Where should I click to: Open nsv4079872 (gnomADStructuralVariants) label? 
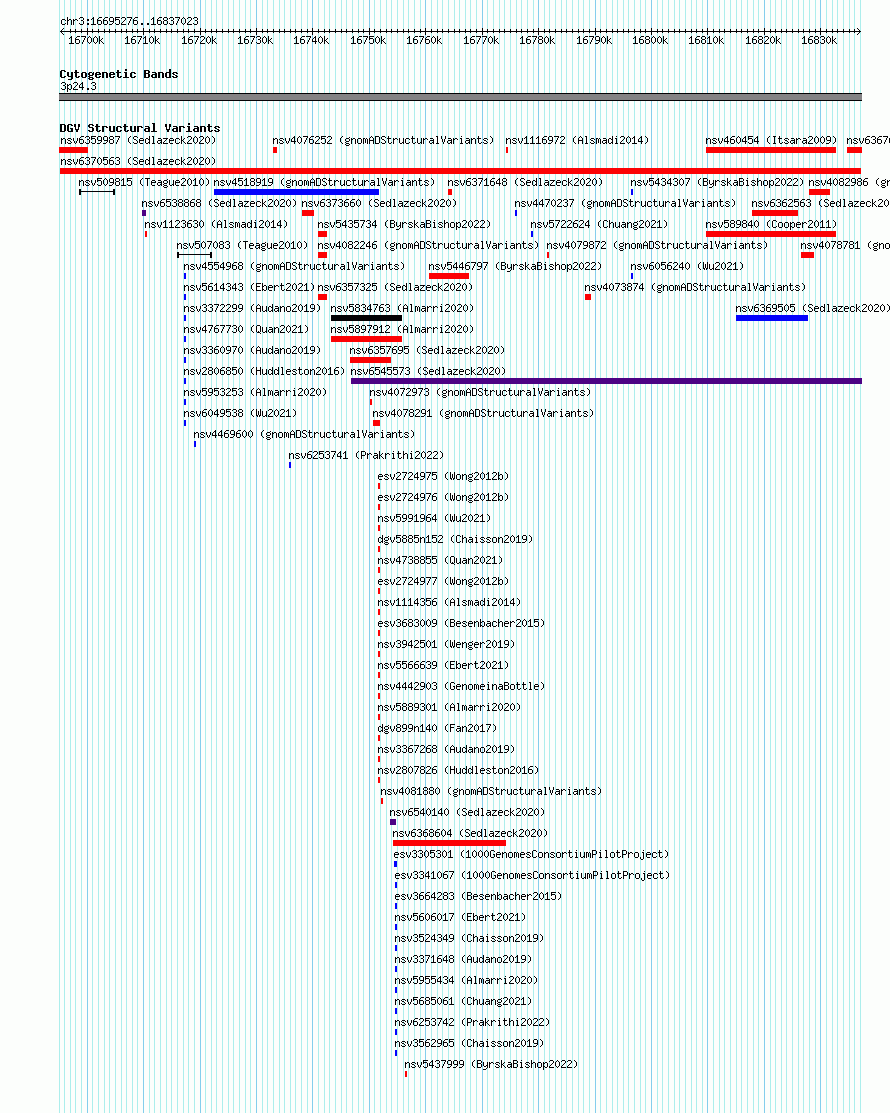click(x=657, y=246)
